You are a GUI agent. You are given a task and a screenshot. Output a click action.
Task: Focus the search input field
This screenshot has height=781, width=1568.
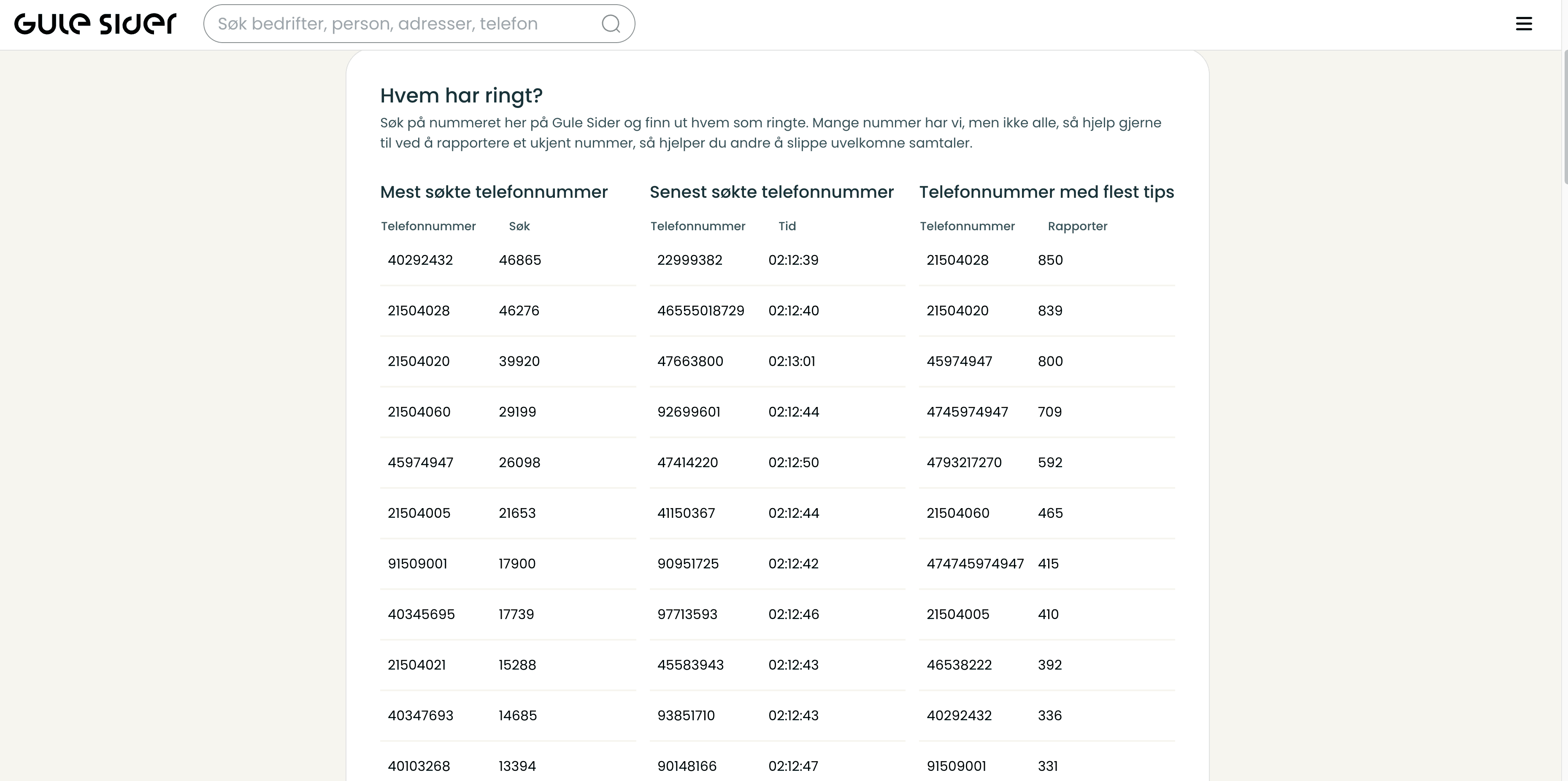402,24
